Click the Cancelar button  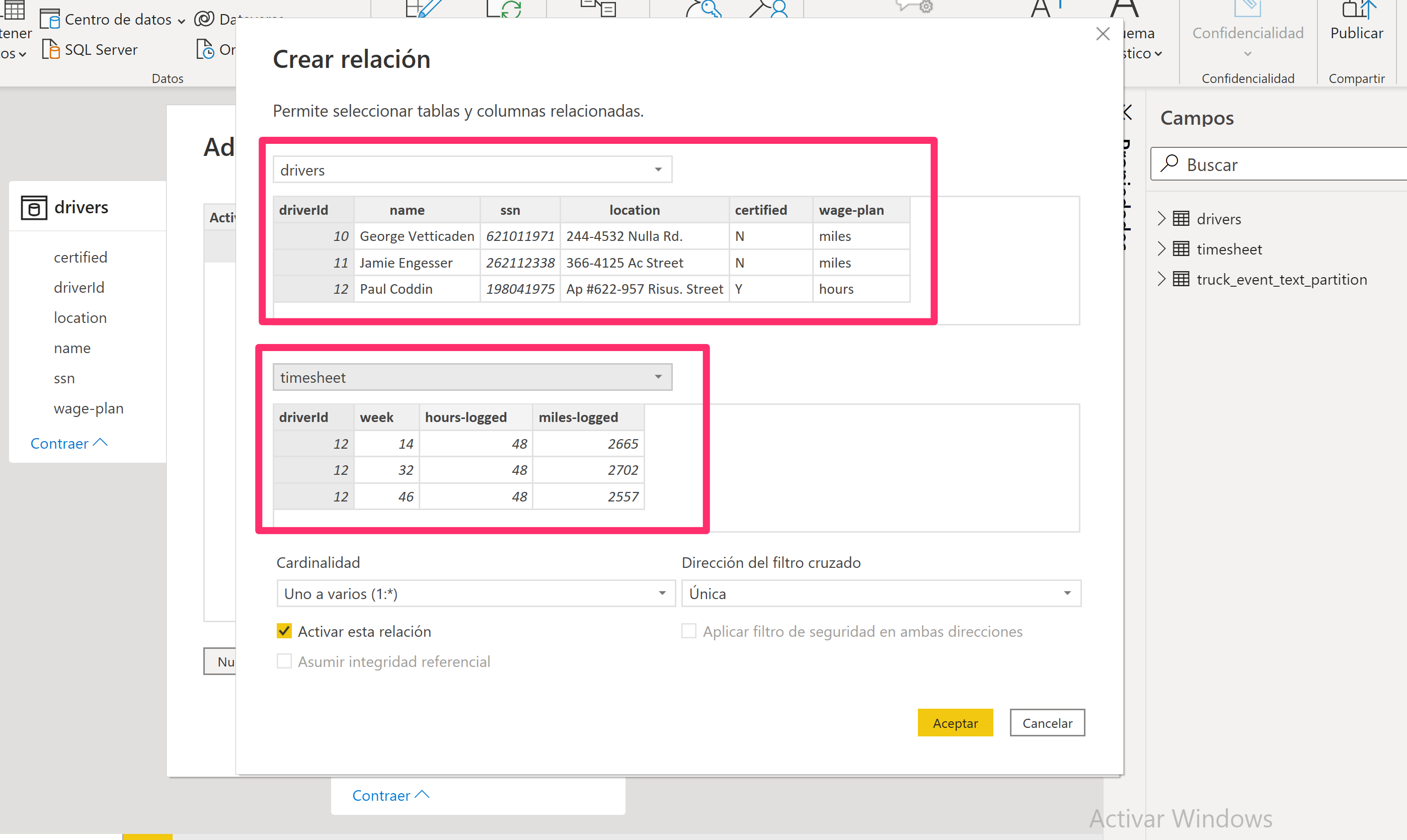pos(1047,723)
